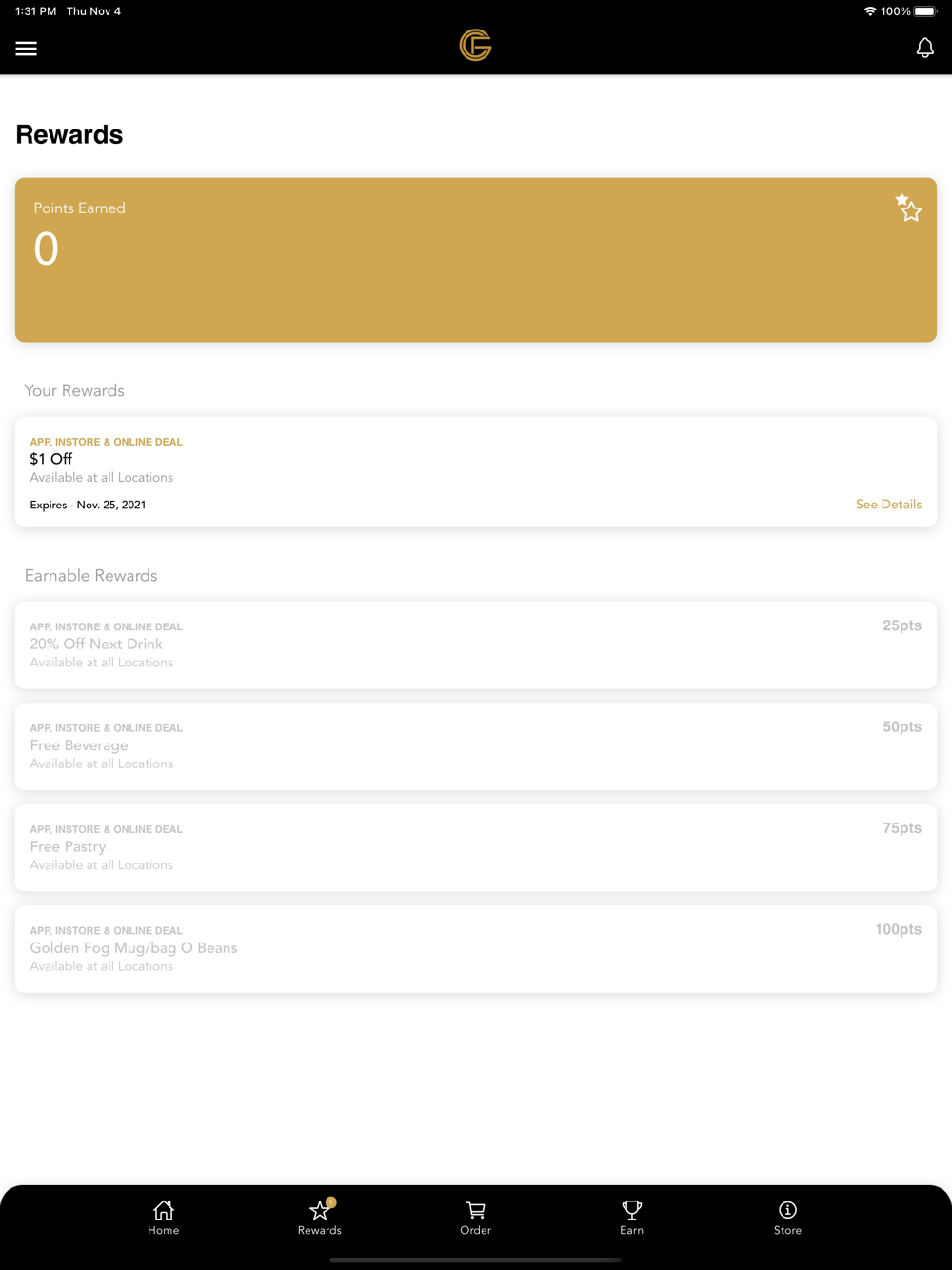The image size is (952, 1270).
Task: Open the Store info icon
Action: click(x=787, y=1218)
